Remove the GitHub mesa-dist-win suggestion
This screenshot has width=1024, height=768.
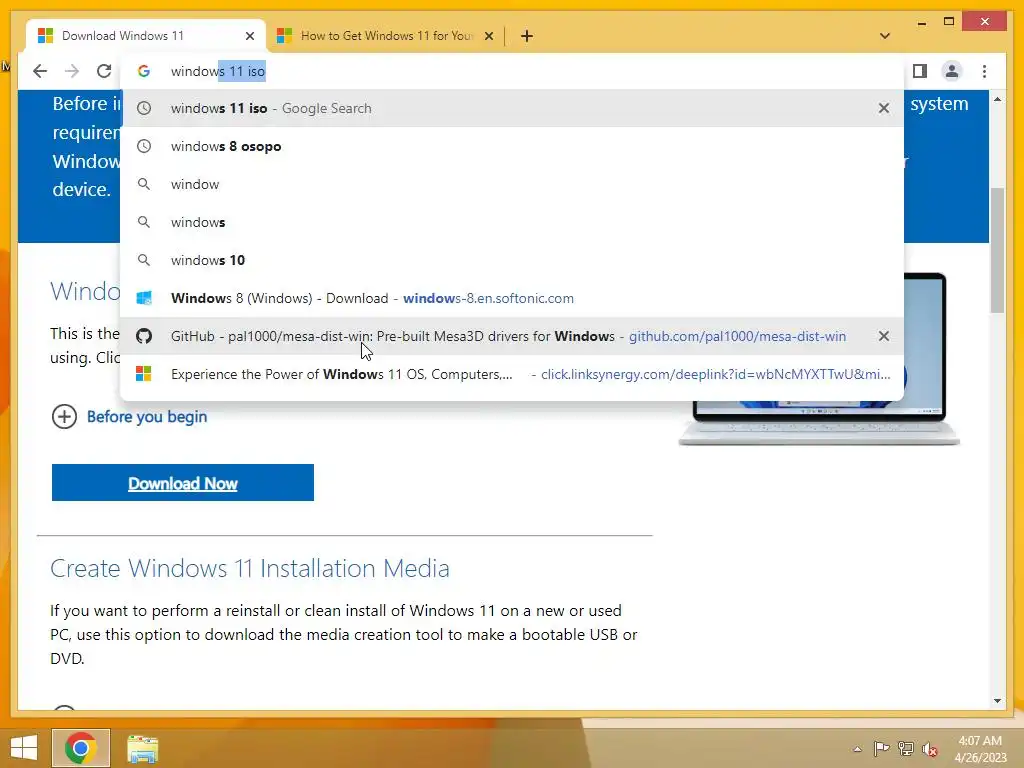click(x=884, y=336)
